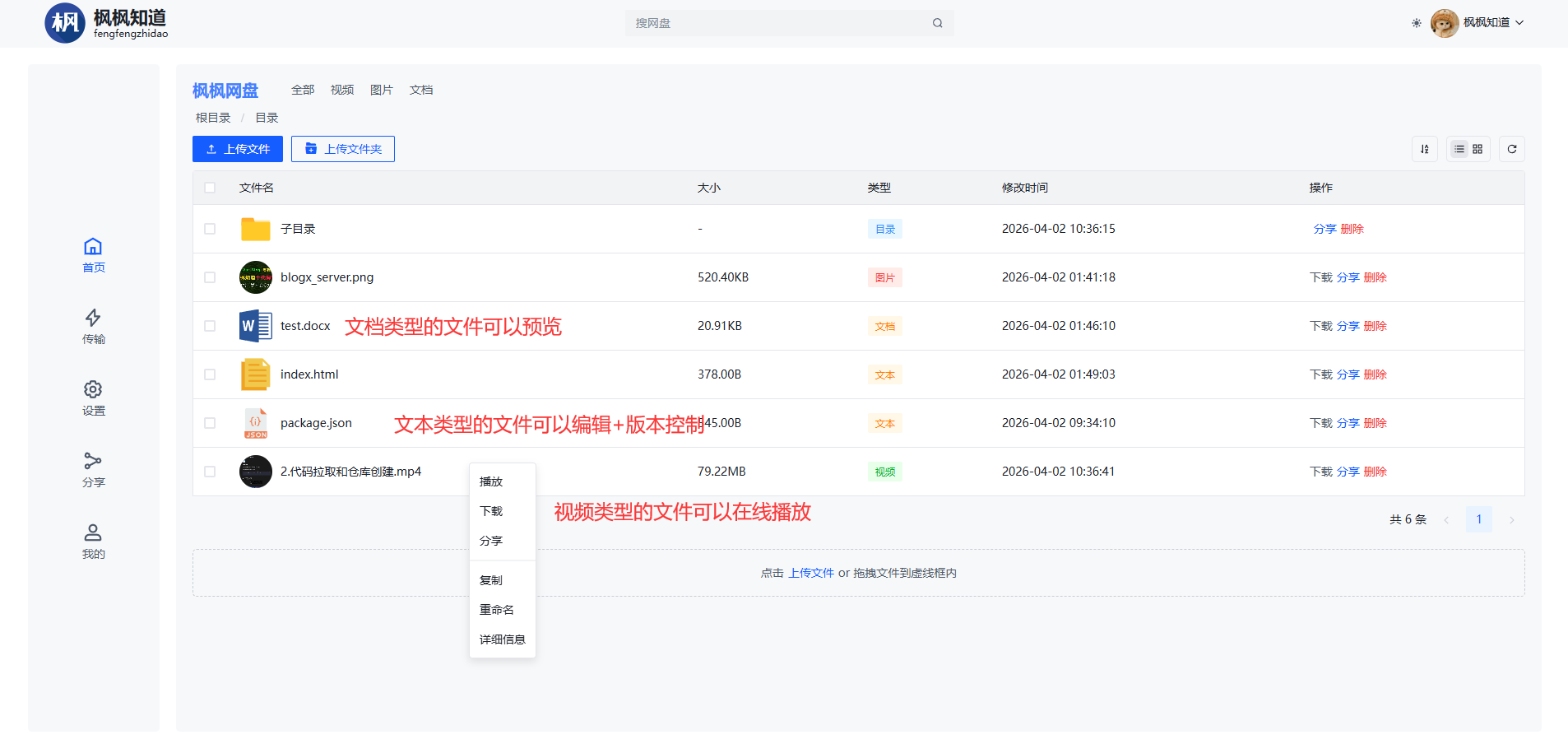
Task: Open the 分享 share sidebar icon
Action: pos(93,461)
